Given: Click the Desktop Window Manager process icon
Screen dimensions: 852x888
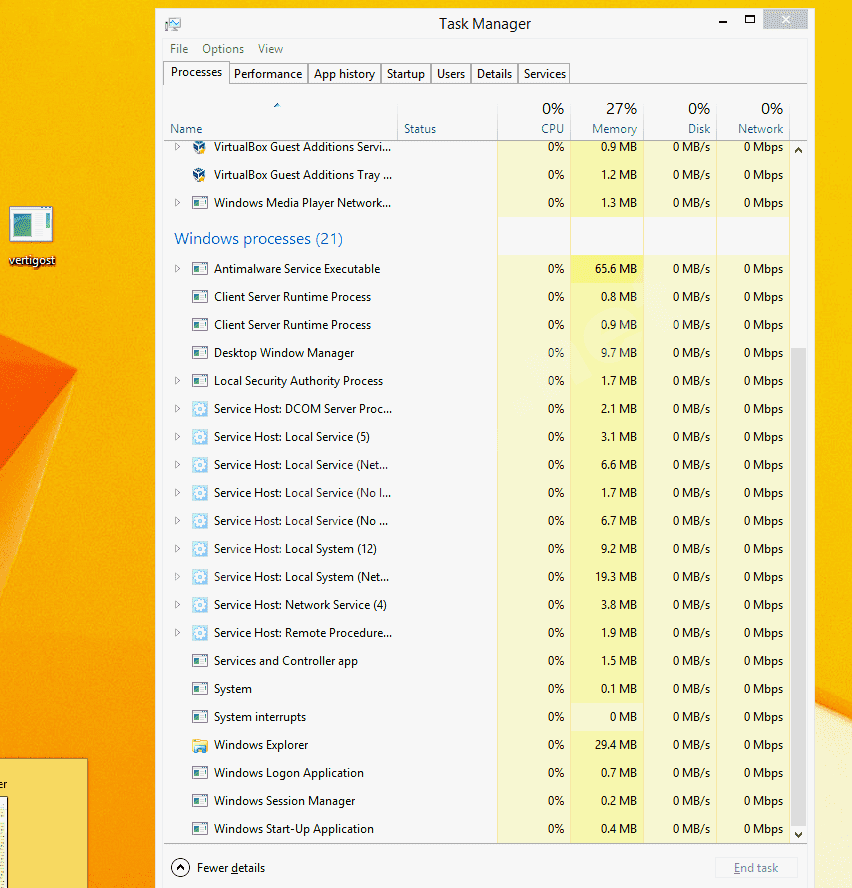Looking at the screenshot, I should click(x=199, y=353).
